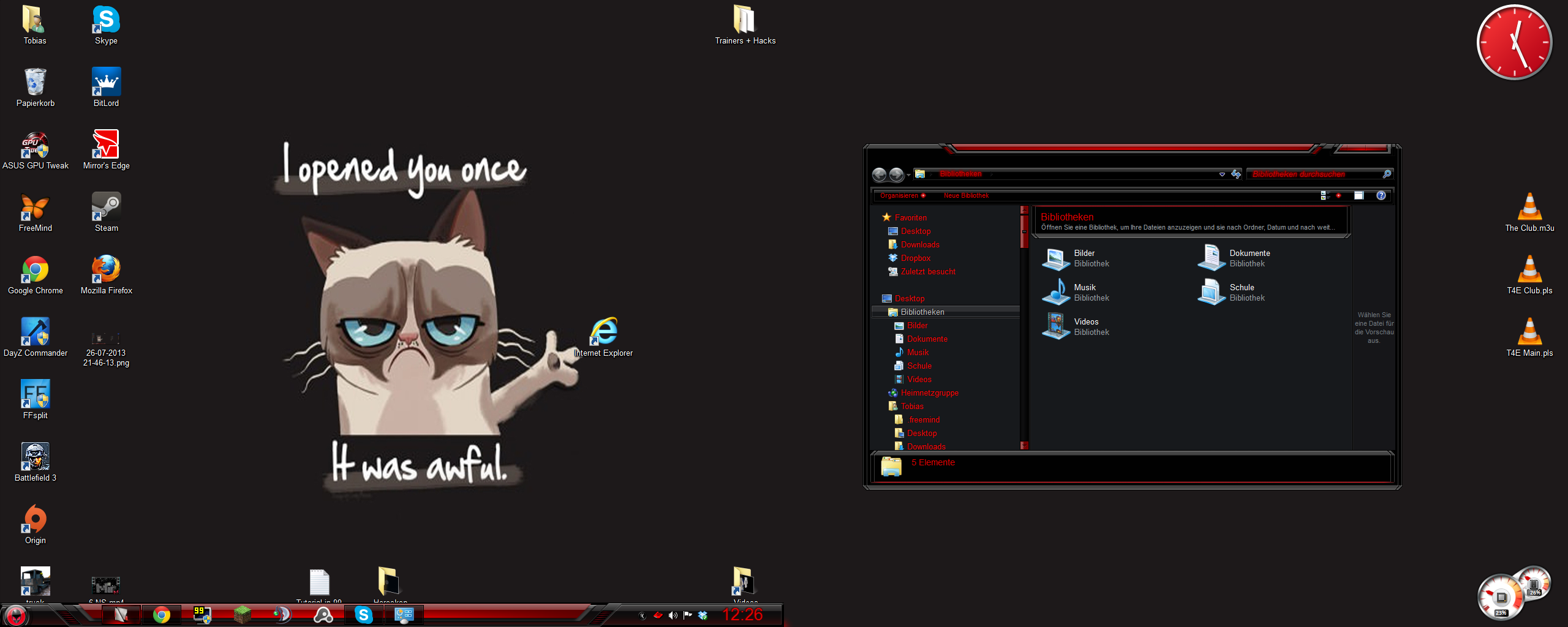This screenshot has width=1568, height=627.
Task: Select the Trainers + Hacks folder
Action: [745, 25]
